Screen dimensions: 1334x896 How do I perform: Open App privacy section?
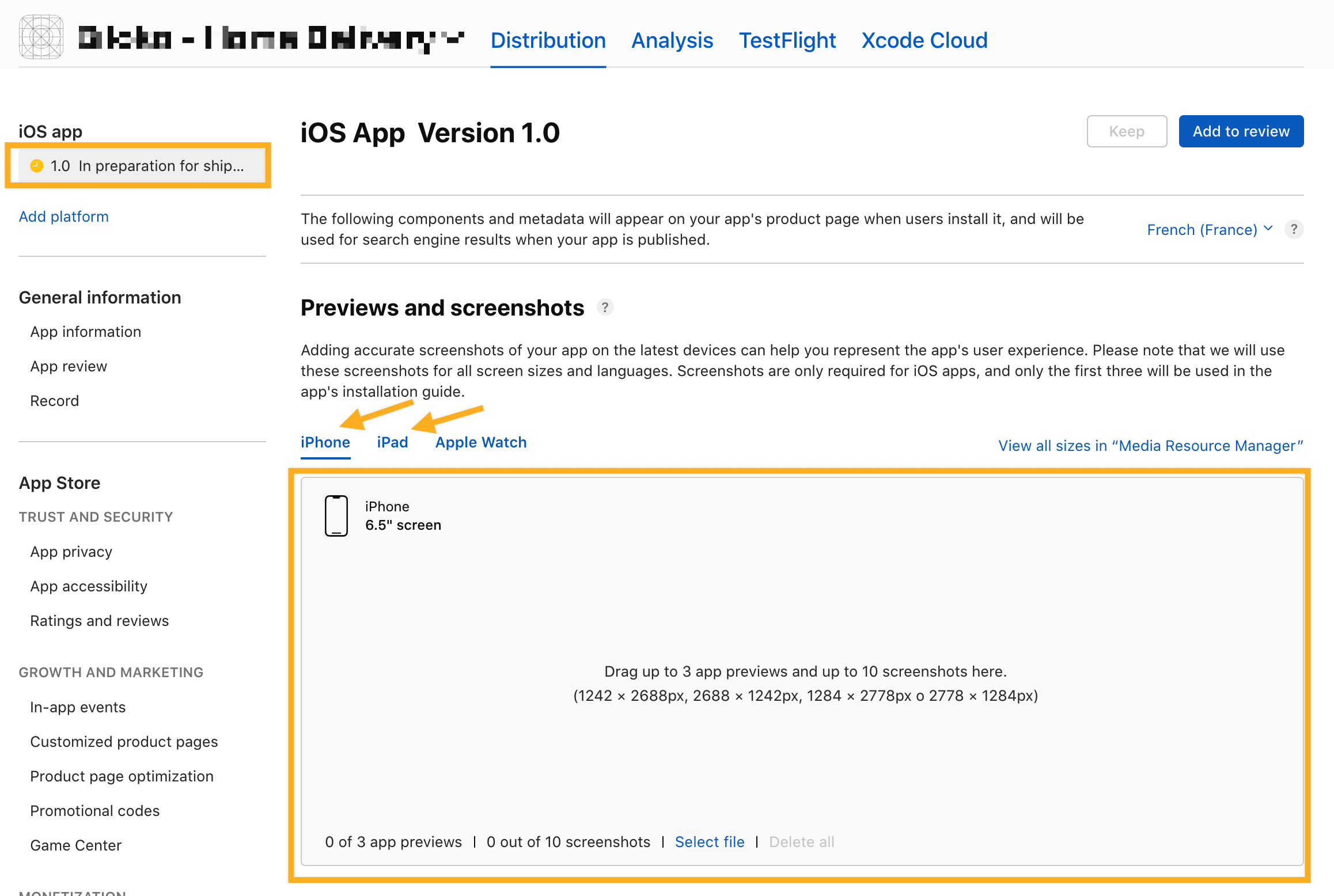(71, 552)
